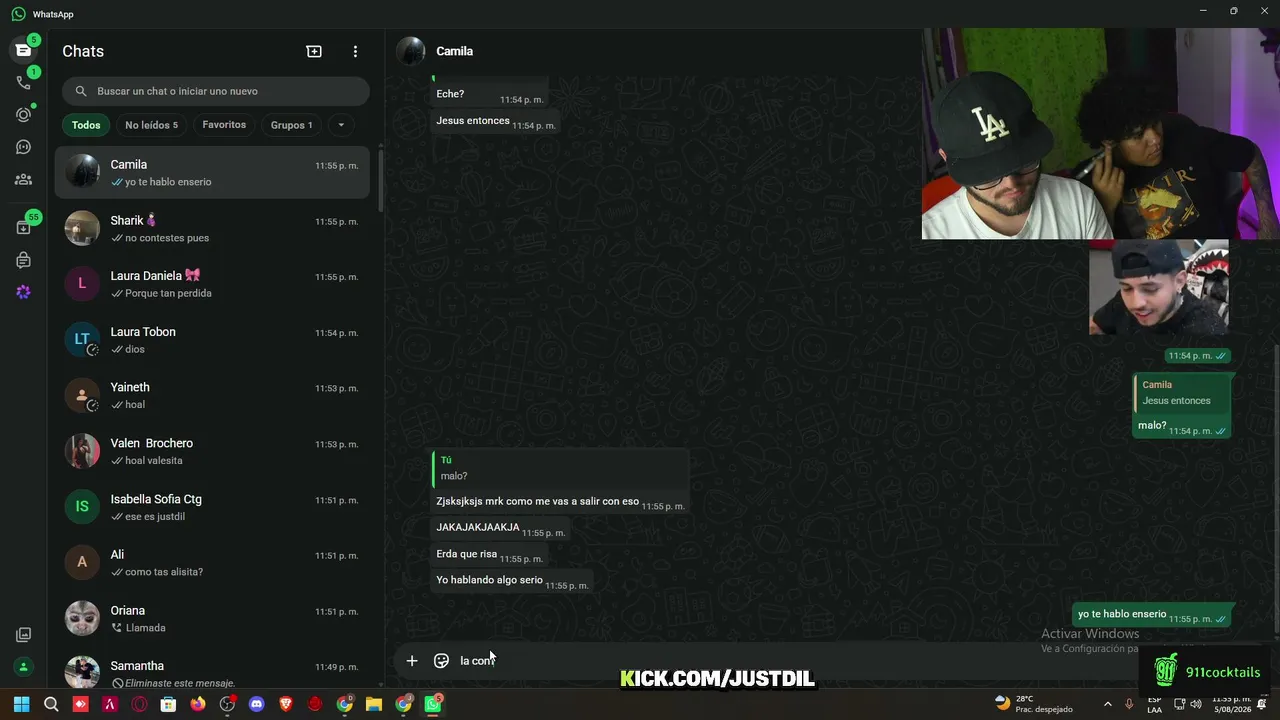Click the chat search field

point(216,91)
